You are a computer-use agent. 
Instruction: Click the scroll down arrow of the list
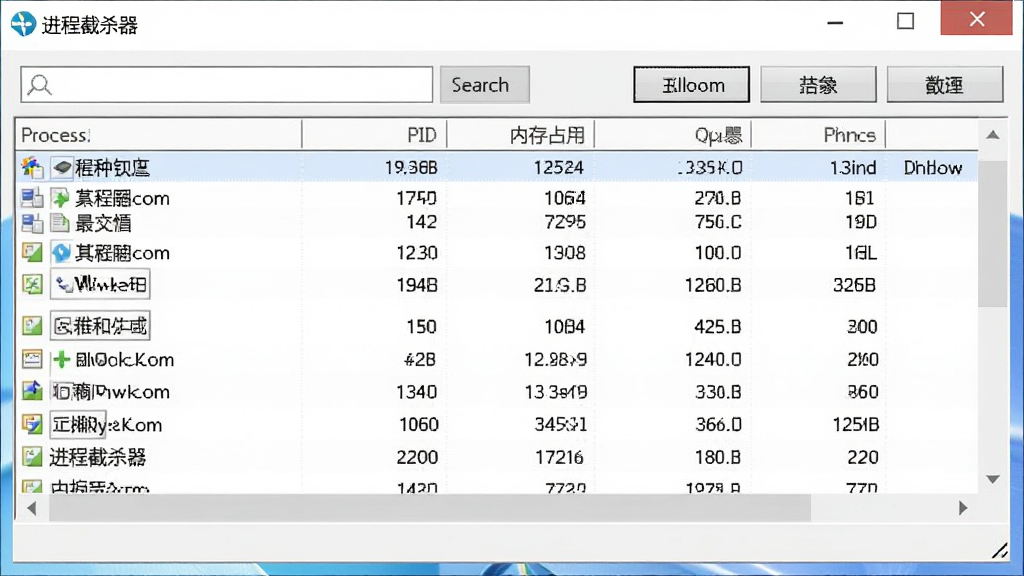click(x=993, y=479)
